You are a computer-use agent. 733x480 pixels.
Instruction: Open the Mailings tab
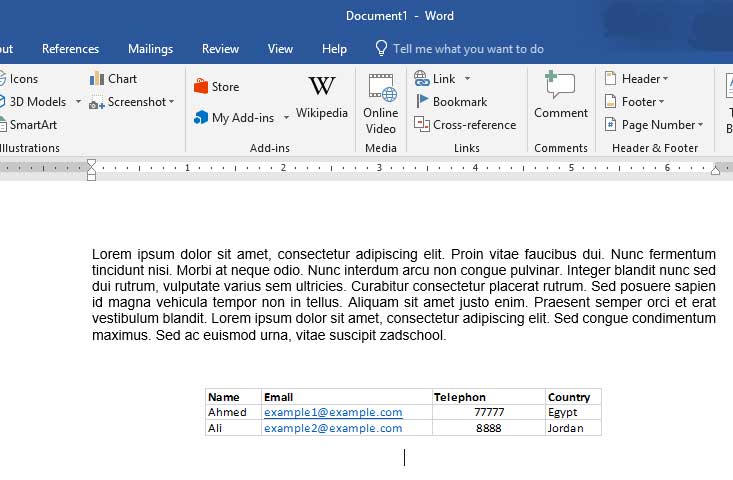(151, 49)
